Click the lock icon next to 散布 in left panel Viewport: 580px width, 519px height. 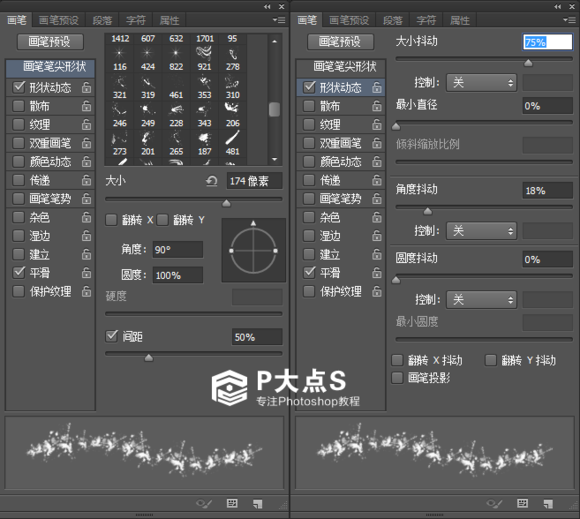(x=86, y=106)
